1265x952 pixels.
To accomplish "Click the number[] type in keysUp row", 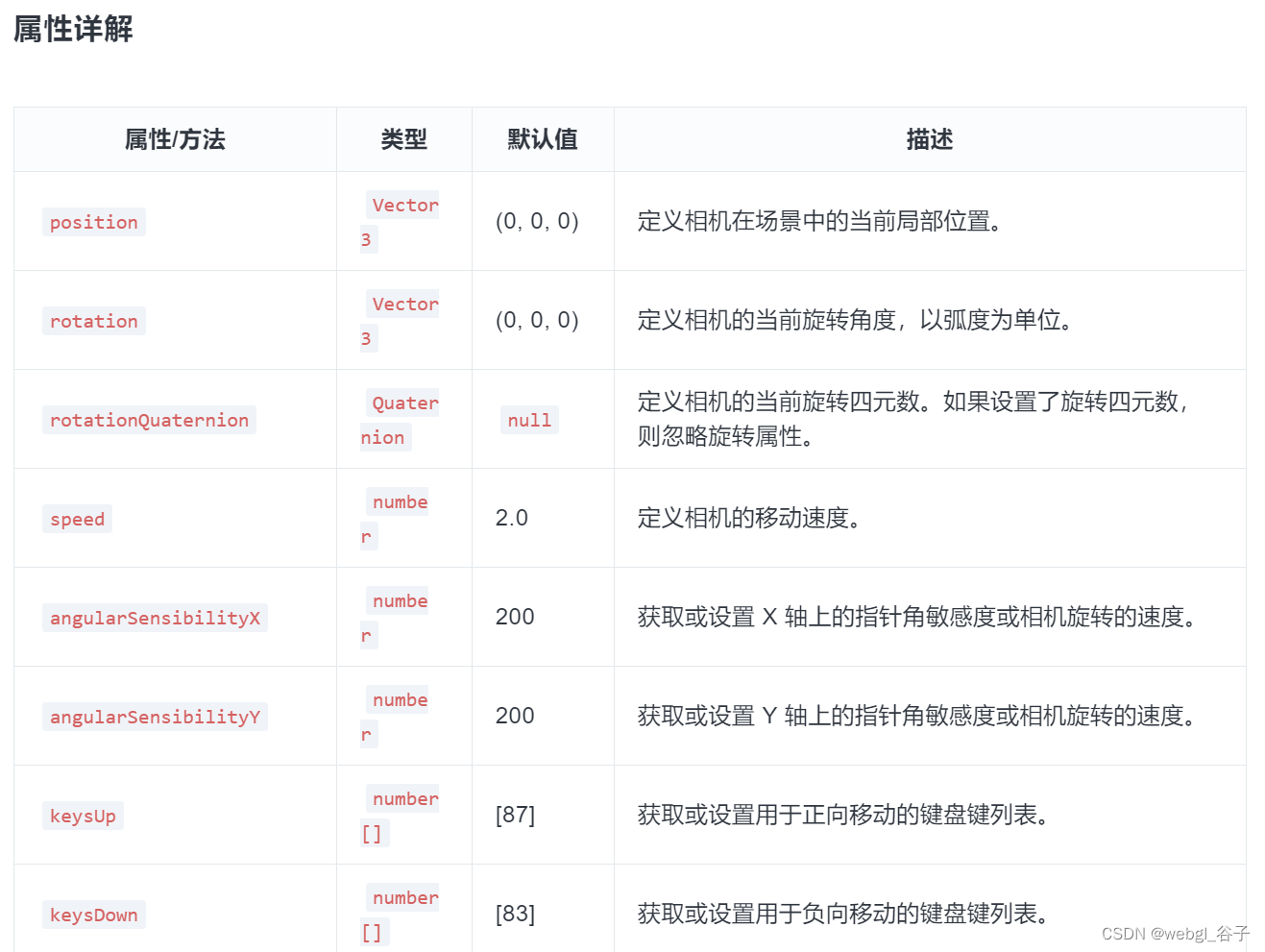I will coord(400,816).
